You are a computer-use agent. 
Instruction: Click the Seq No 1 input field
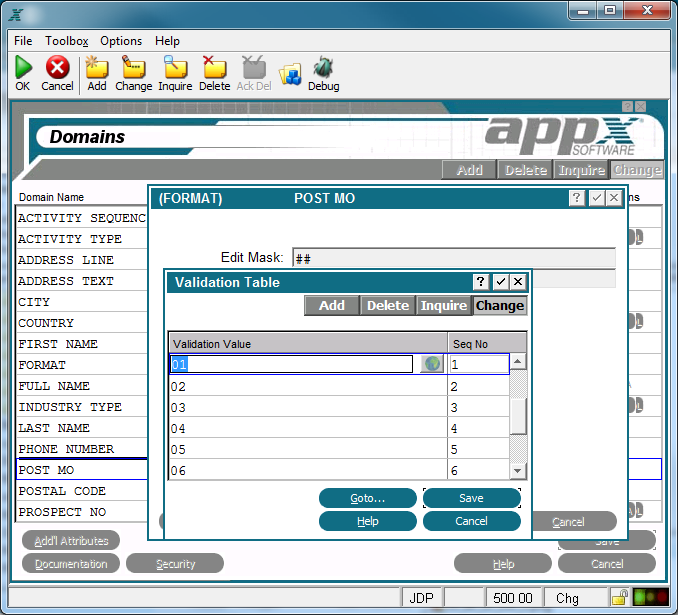pyautogui.click(x=479, y=364)
